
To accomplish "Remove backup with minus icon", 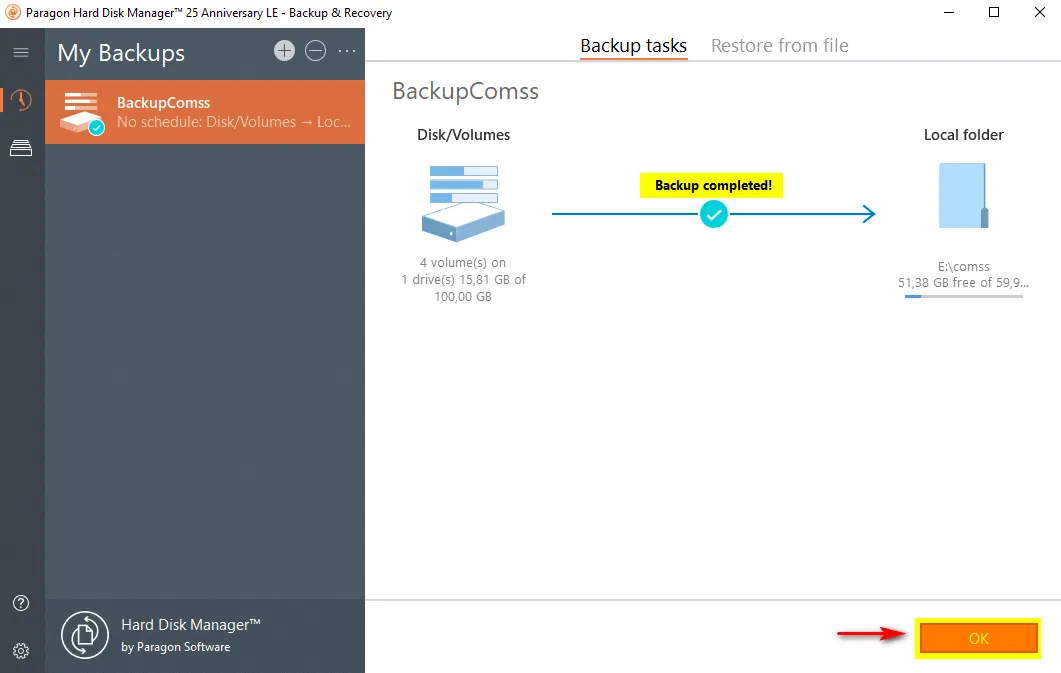I will coord(315,51).
